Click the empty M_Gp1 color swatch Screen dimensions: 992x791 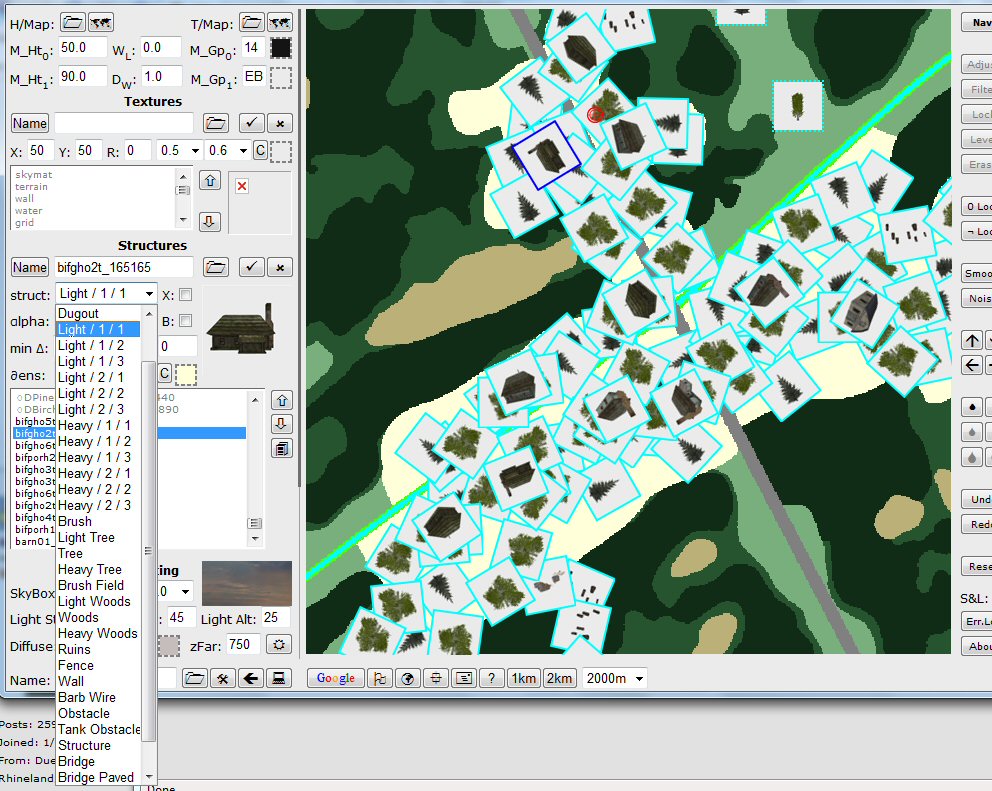click(x=281, y=78)
